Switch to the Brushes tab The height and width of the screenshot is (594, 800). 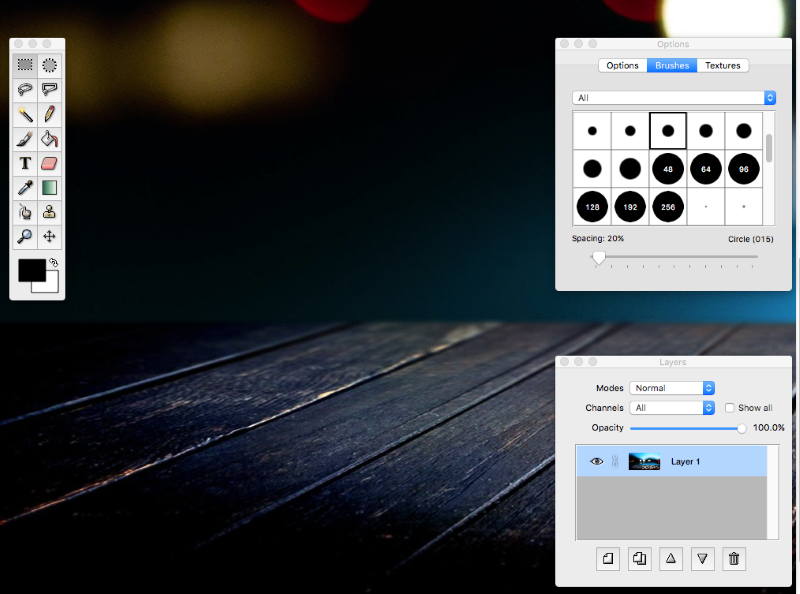[672, 65]
